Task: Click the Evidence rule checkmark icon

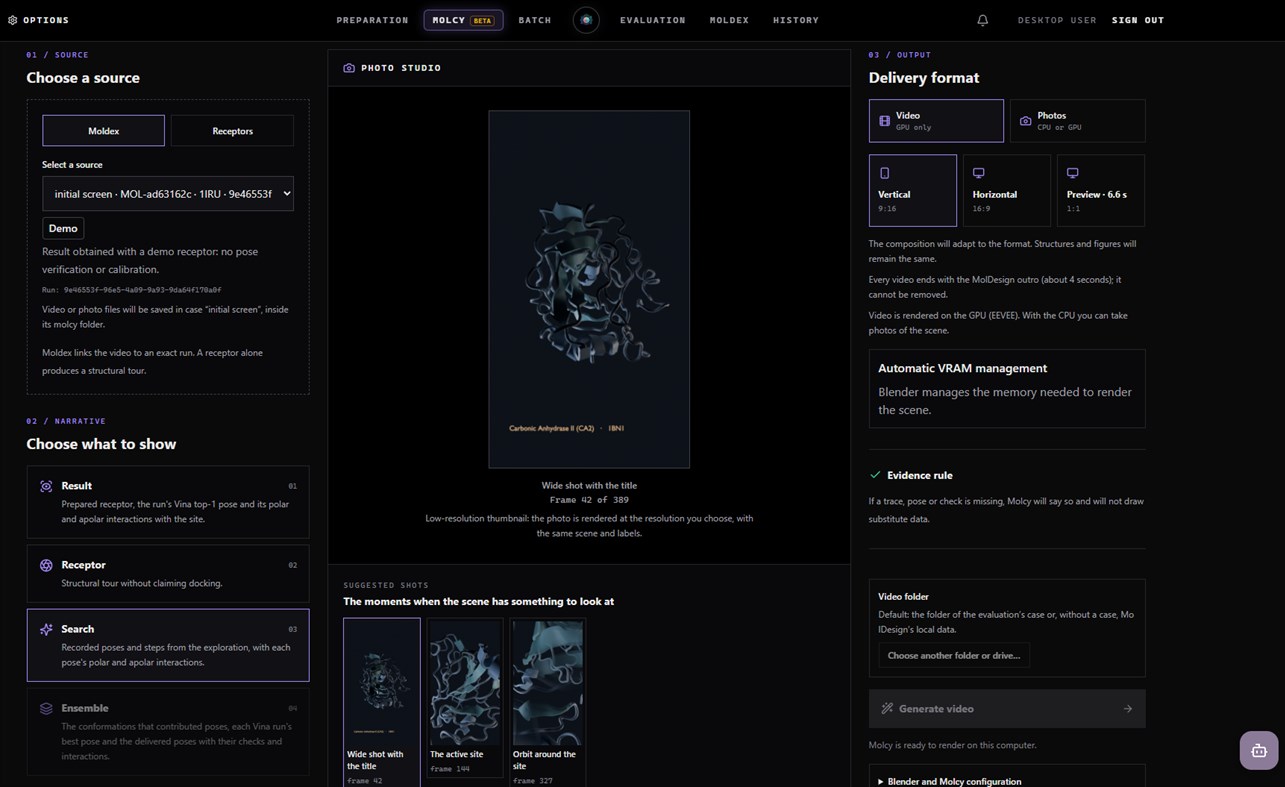Action: pos(875,475)
